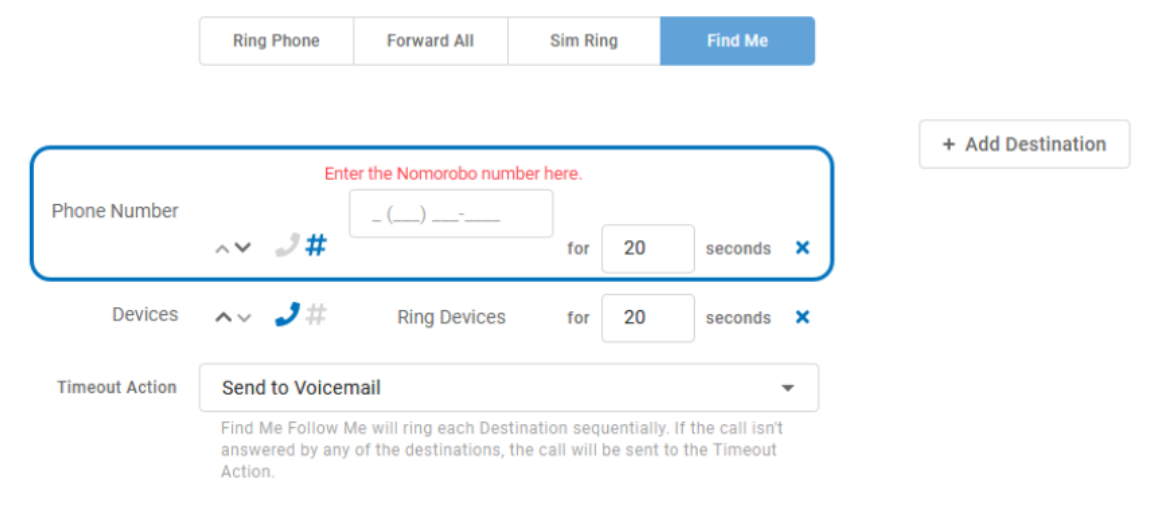Open the Timeout Action dropdown
Viewport: 1155px width, 514px height.
point(508,387)
